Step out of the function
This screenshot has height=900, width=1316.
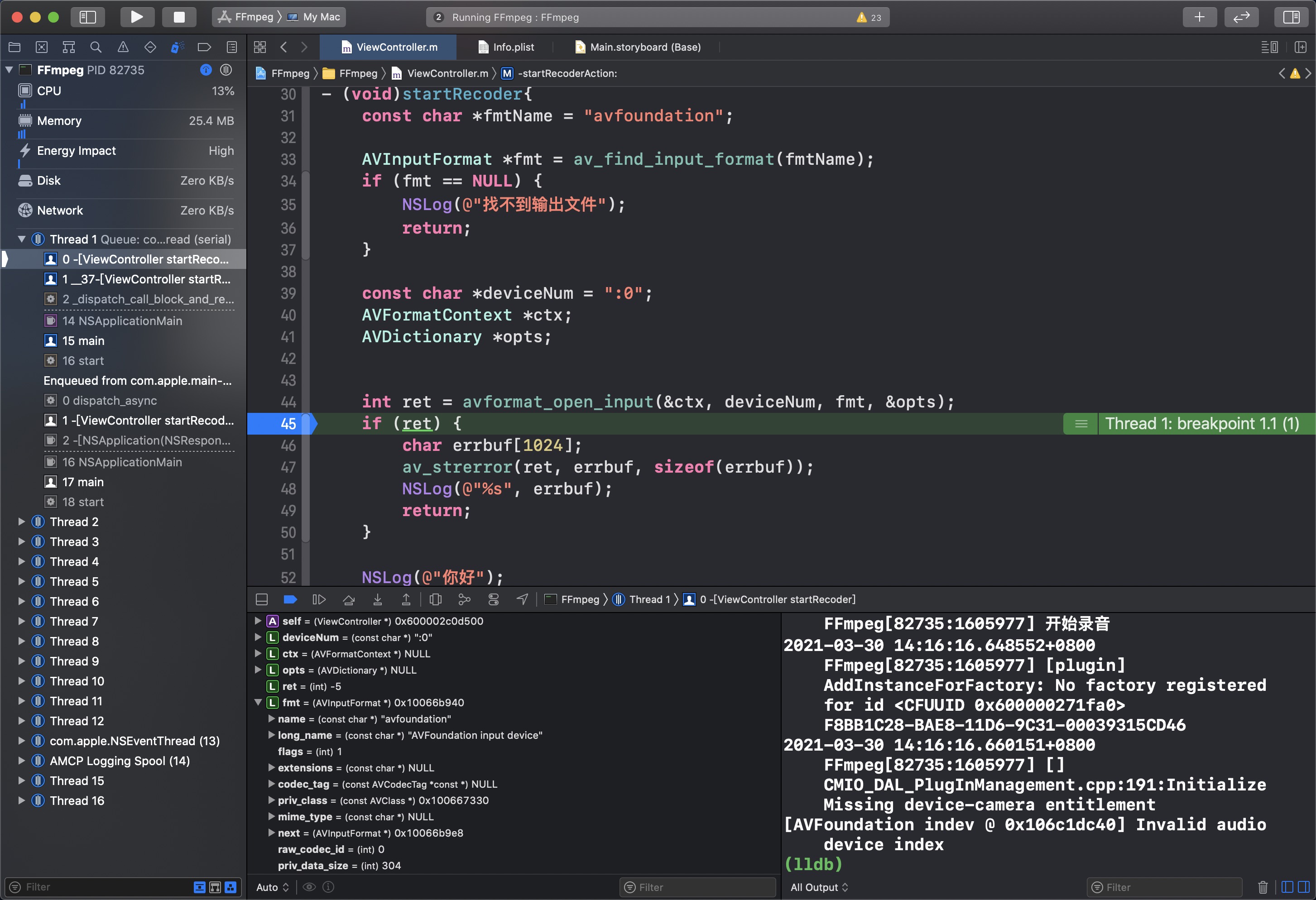(406, 599)
